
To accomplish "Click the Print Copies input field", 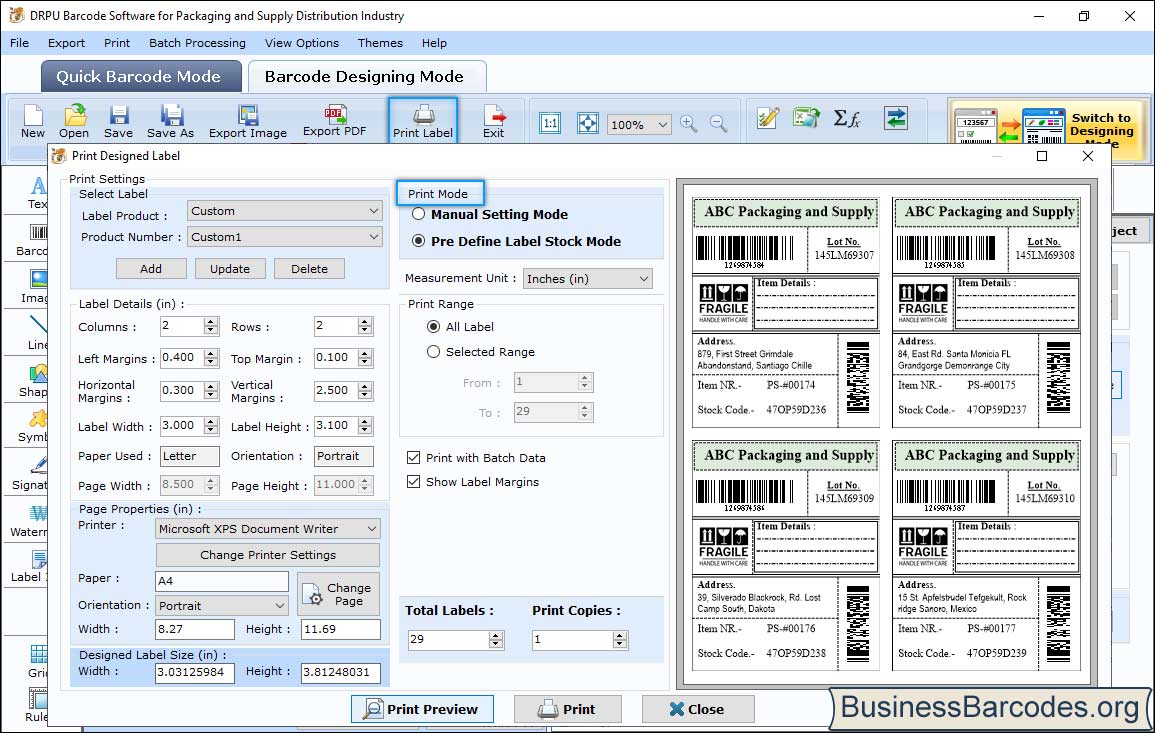I will click(x=572, y=639).
